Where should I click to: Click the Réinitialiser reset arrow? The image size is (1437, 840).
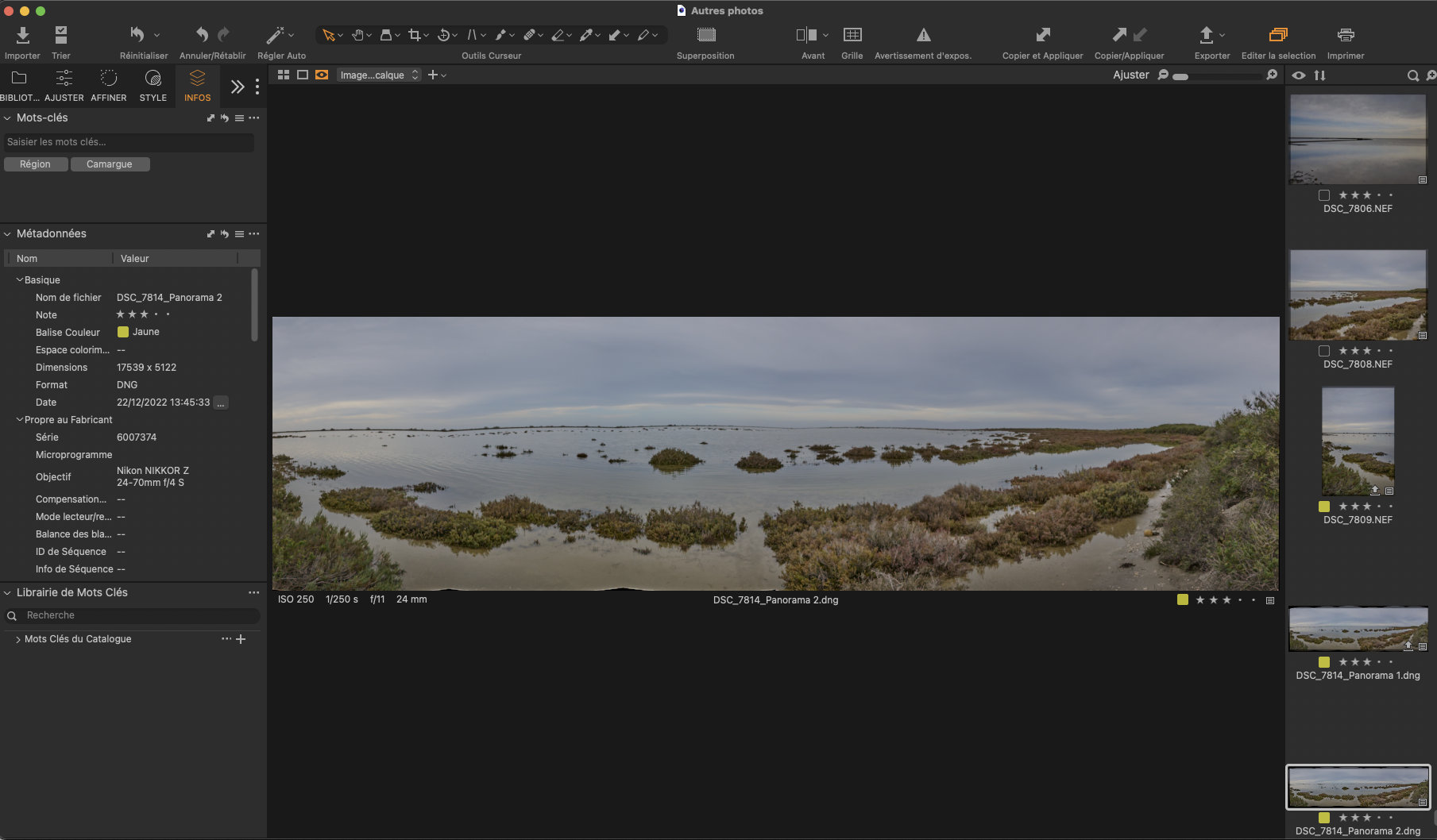pyautogui.click(x=137, y=35)
